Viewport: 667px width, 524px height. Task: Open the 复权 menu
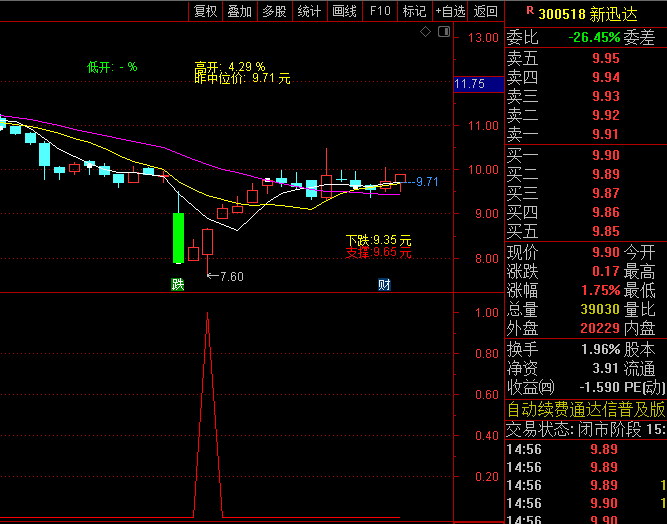click(205, 11)
